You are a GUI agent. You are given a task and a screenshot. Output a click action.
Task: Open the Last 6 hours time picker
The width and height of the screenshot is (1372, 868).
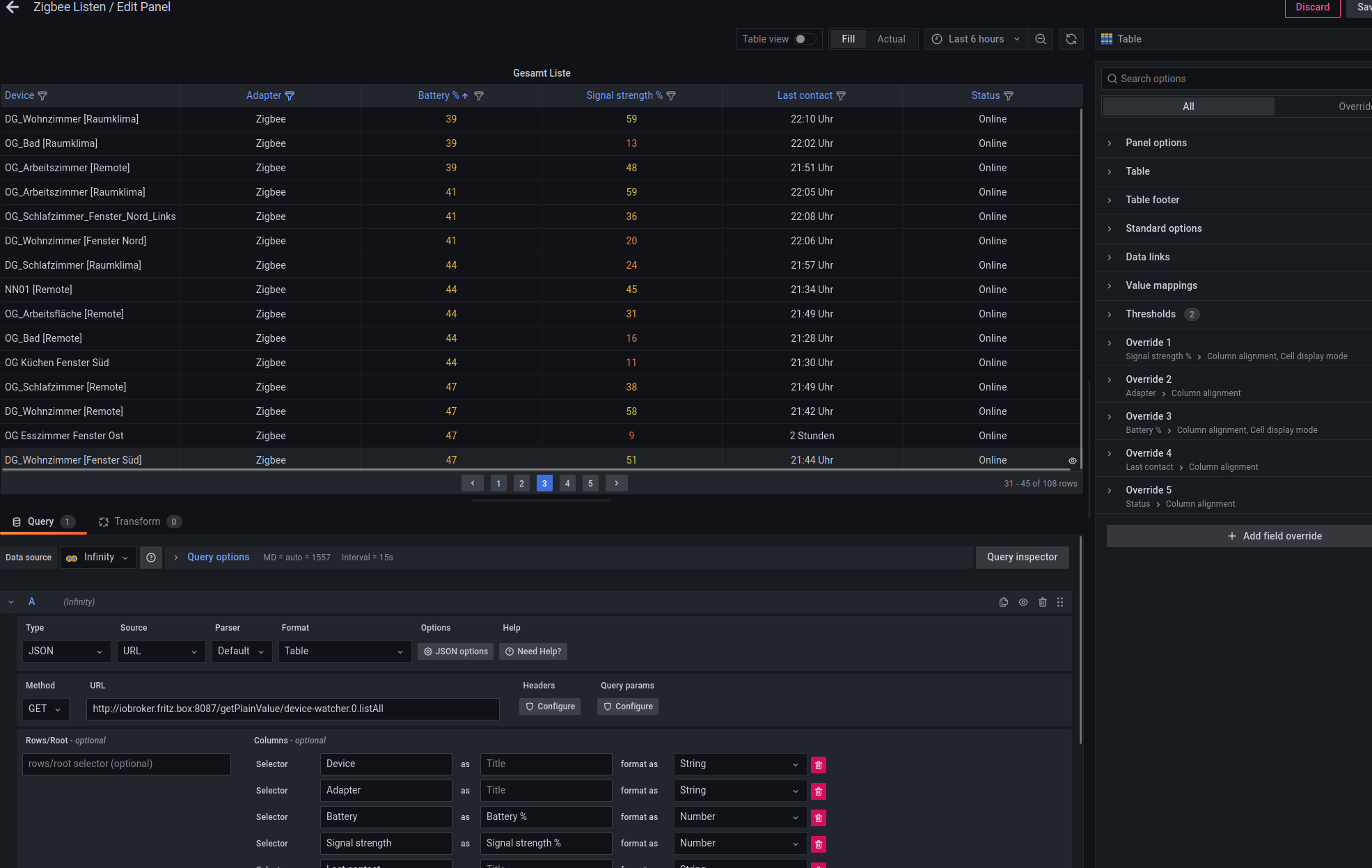coord(976,39)
